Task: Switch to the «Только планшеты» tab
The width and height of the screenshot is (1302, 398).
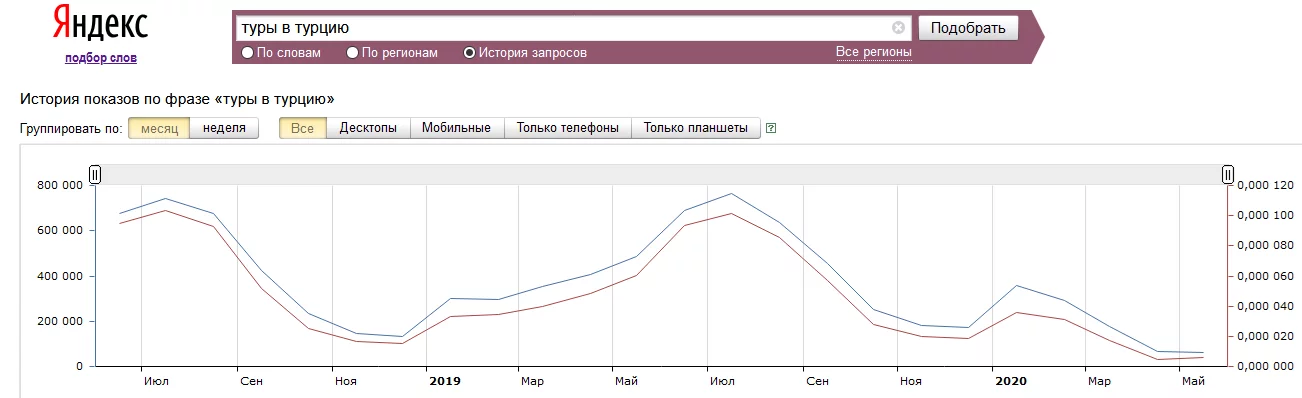Action: point(696,128)
